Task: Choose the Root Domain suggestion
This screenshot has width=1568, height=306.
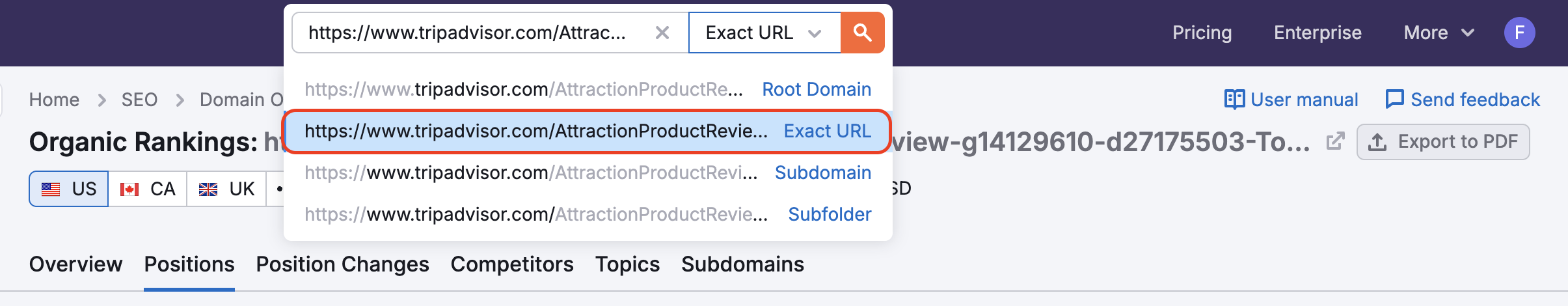Action: pyautogui.click(x=588, y=89)
